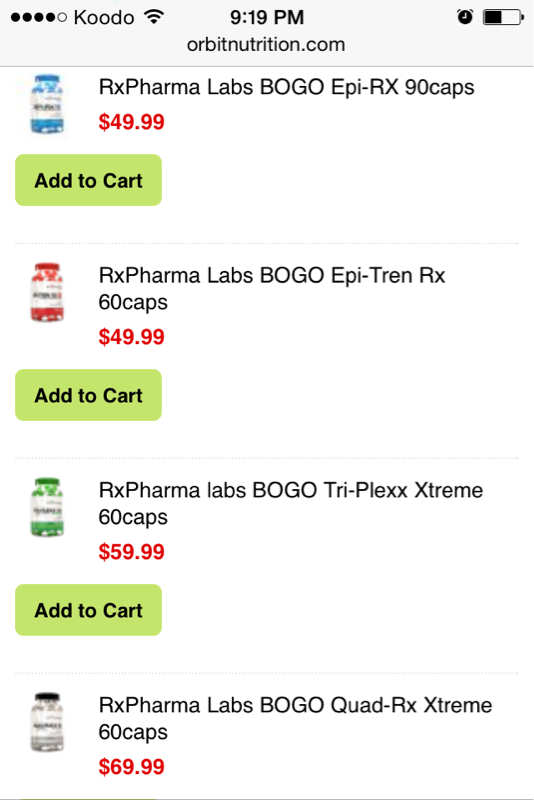534x800 pixels.
Task: Add Epi-RX 90caps to cart
Action: (x=88, y=180)
